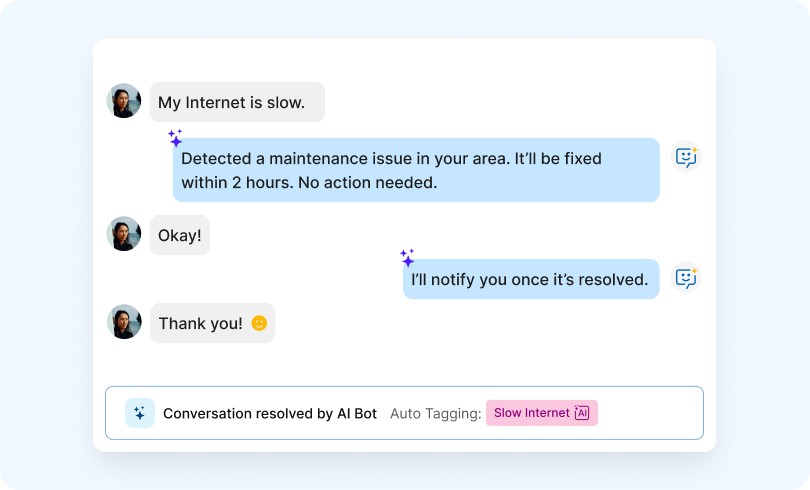Select the "Okay!" message bubble
The width and height of the screenshot is (810, 490).
click(180, 235)
